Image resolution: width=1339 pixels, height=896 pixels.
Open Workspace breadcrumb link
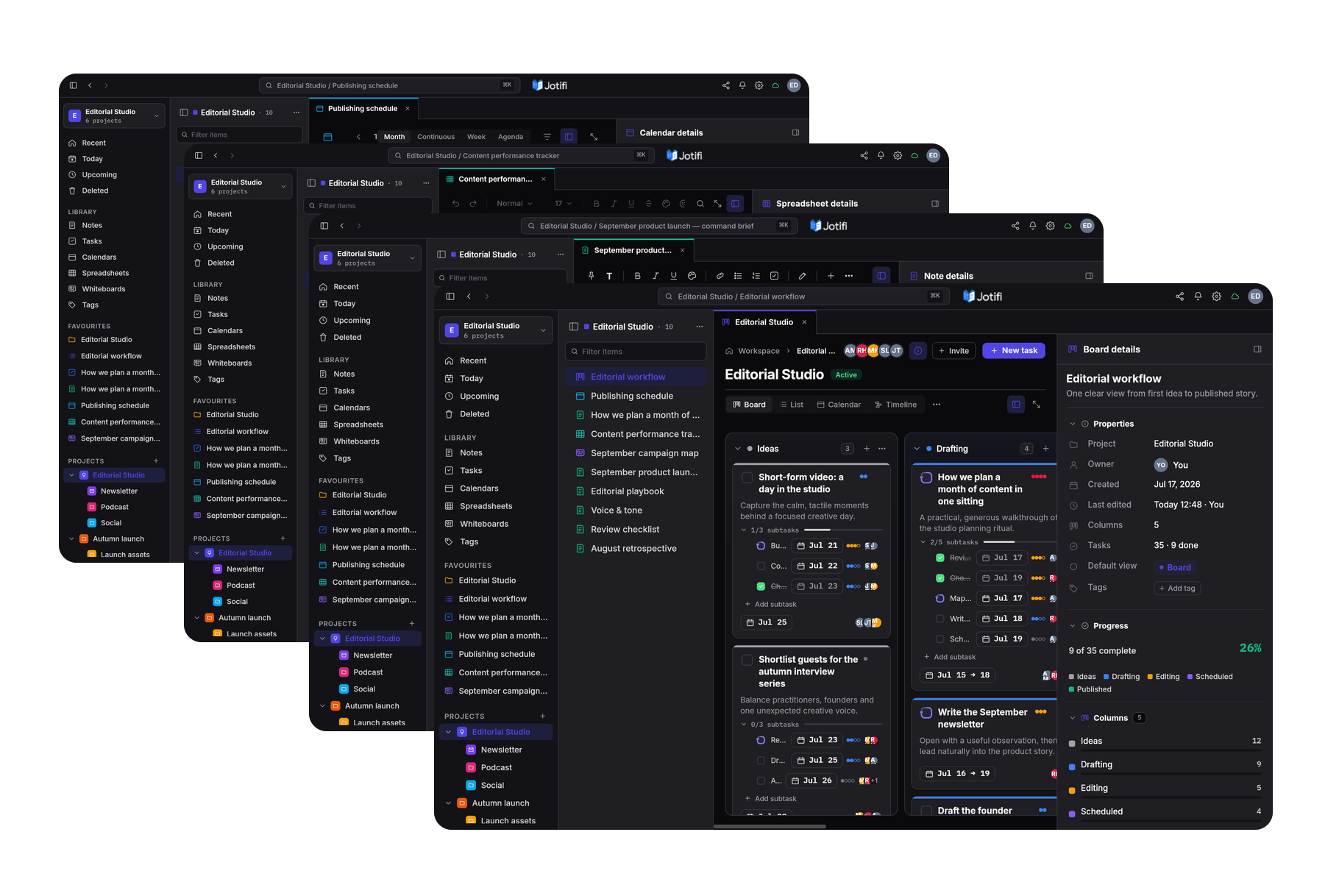(x=759, y=351)
